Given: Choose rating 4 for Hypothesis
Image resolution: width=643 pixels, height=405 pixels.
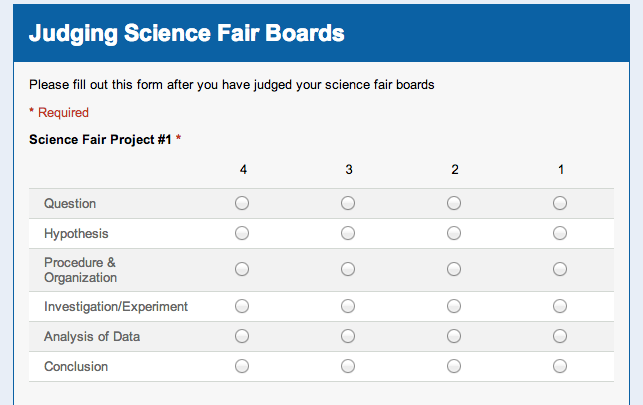Looking at the screenshot, I should (242, 233).
